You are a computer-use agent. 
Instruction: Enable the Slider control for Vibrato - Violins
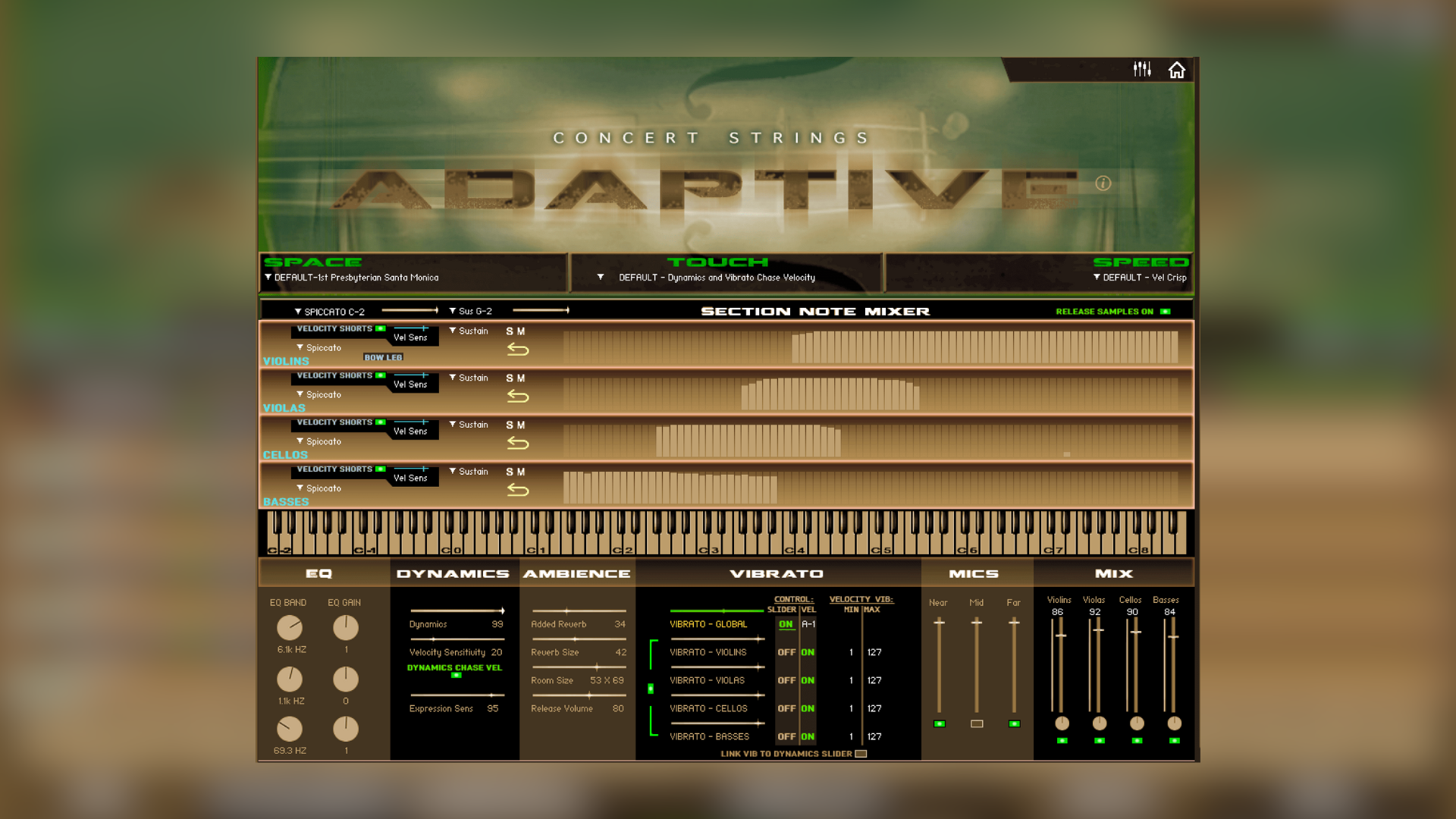(787, 651)
